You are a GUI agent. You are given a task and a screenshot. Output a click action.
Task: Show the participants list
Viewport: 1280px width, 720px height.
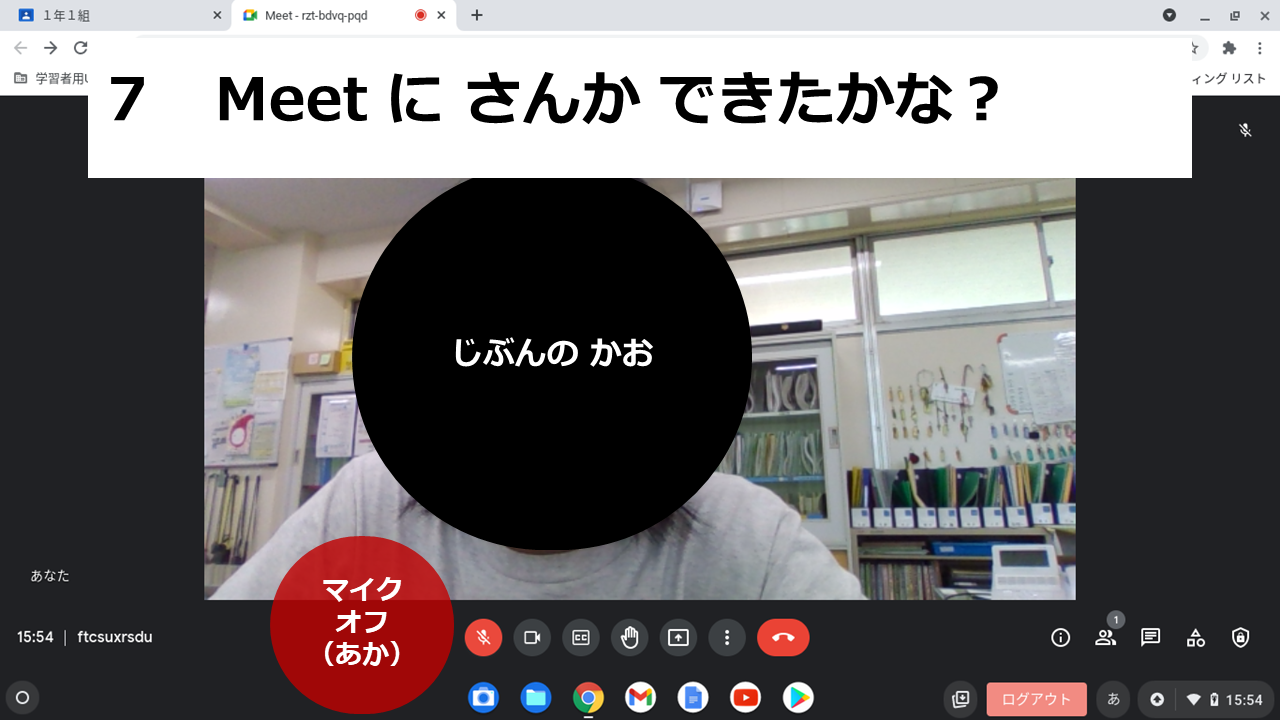click(x=1105, y=637)
